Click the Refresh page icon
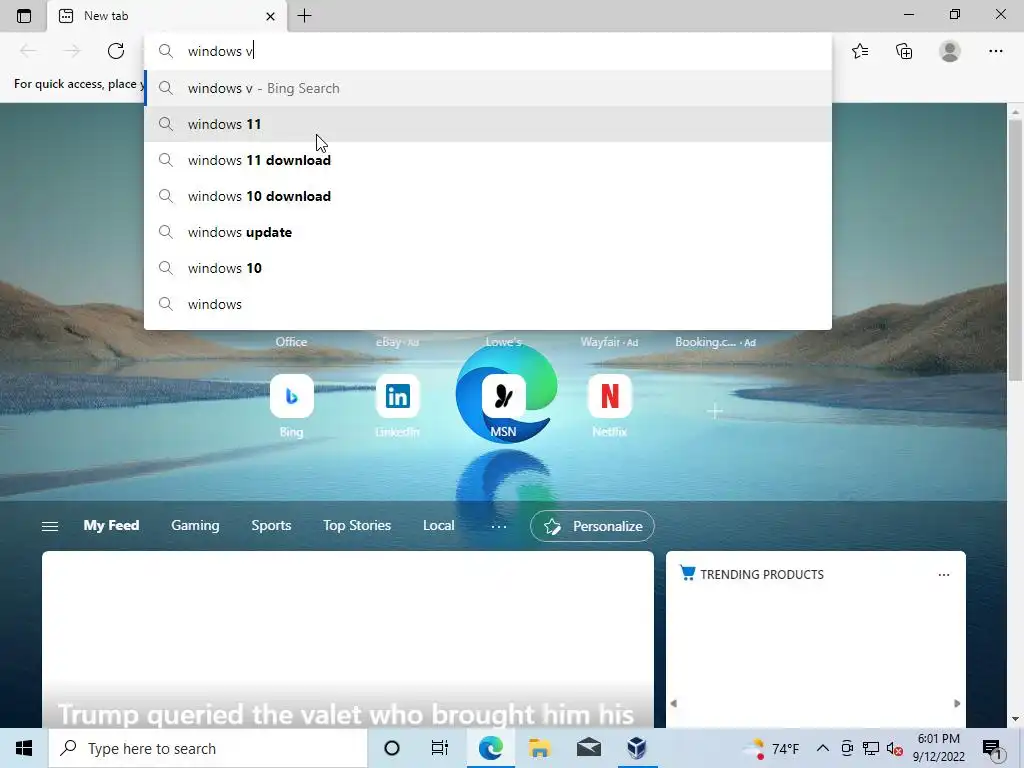This screenshot has width=1024, height=768. (116, 51)
